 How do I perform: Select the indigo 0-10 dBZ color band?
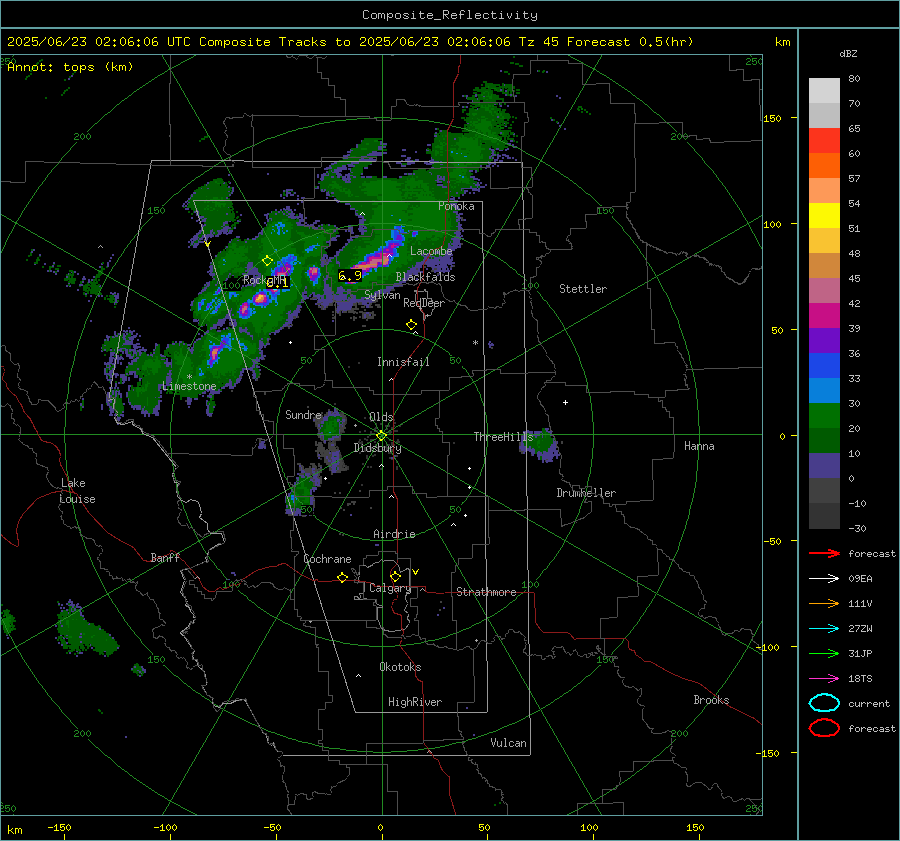(x=824, y=466)
